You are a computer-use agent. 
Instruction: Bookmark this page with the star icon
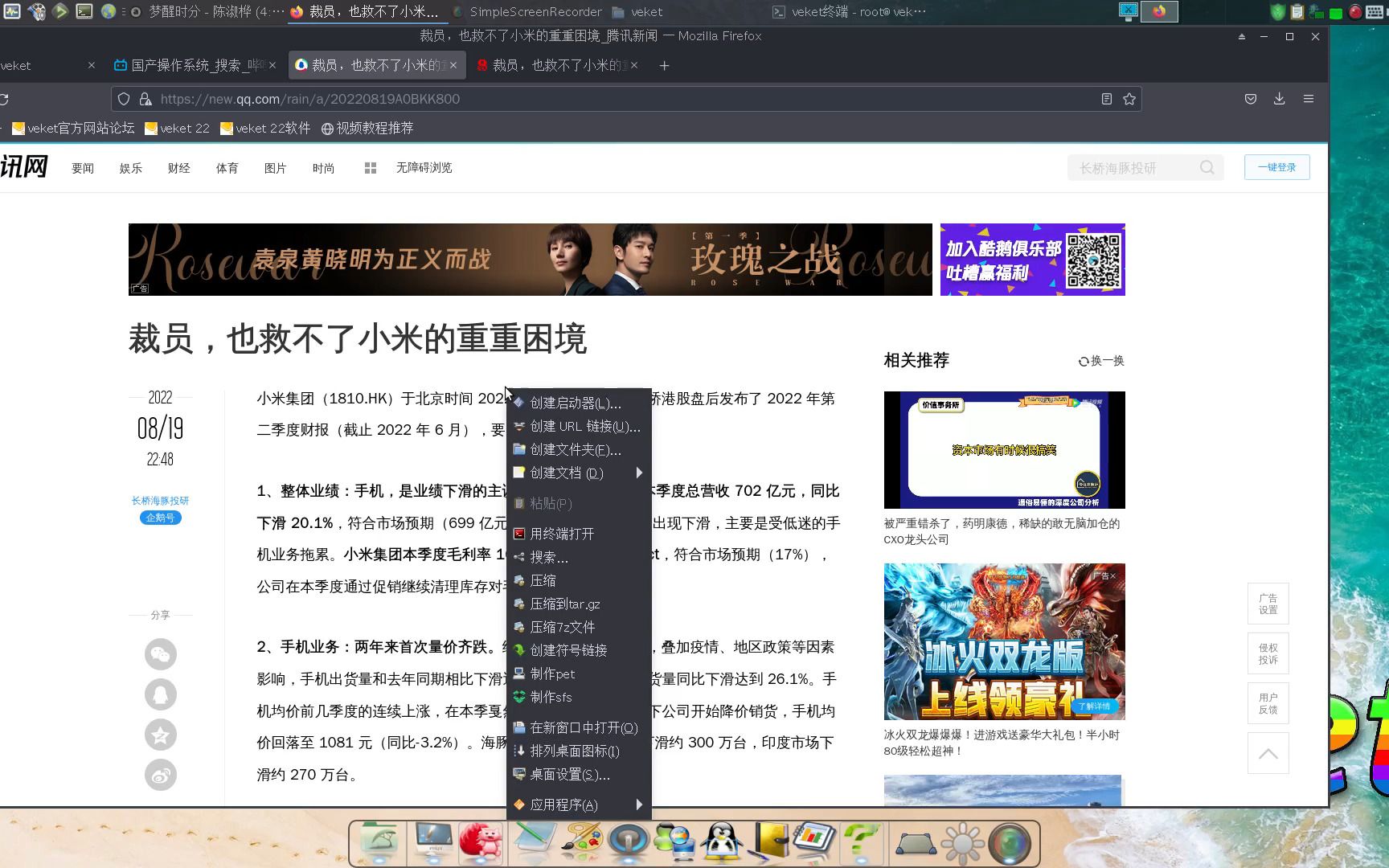pyautogui.click(x=1129, y=99)
